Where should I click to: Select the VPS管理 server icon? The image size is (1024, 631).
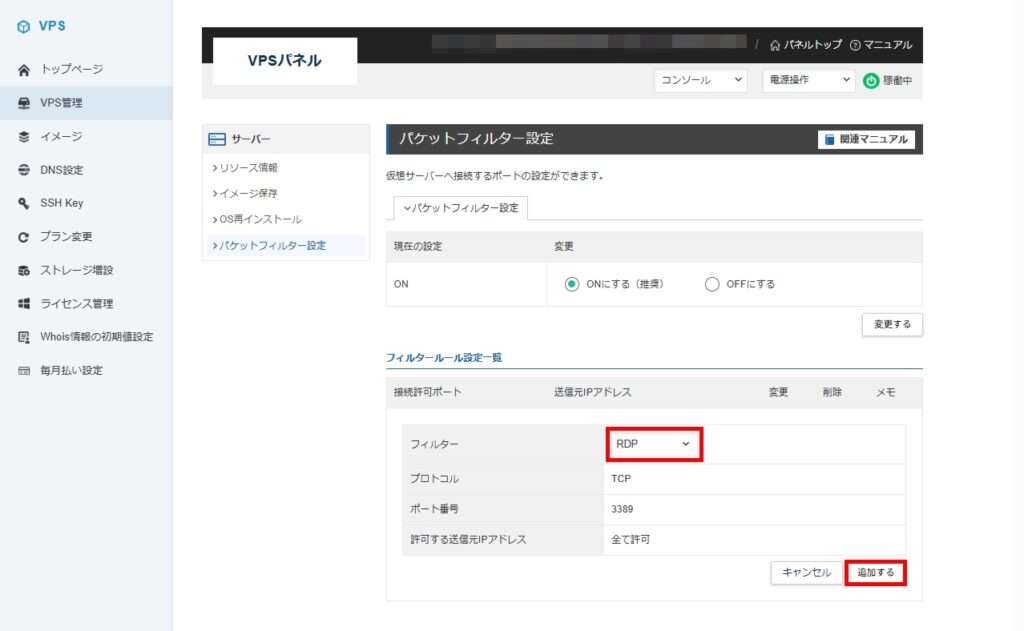[x=24, y=103]
